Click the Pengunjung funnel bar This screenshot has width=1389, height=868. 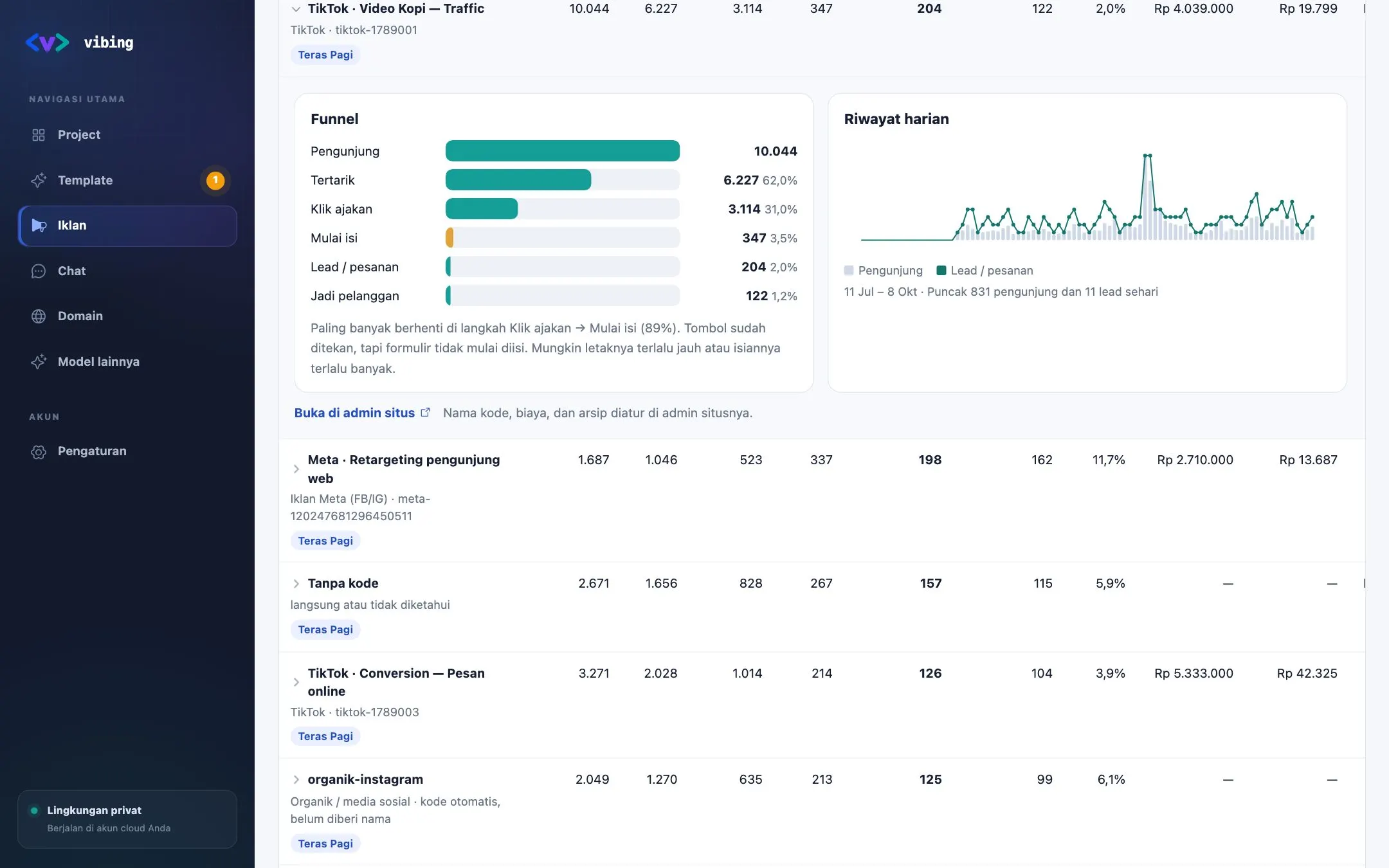(x=563, y=151)
